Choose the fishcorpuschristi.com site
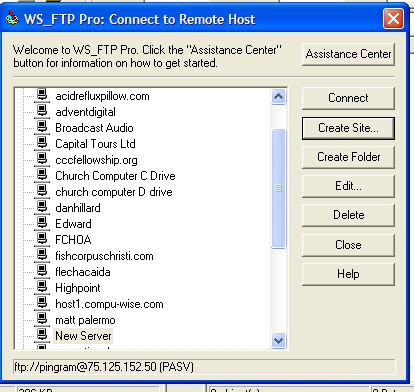414x392 pixels. pos(104,256)
